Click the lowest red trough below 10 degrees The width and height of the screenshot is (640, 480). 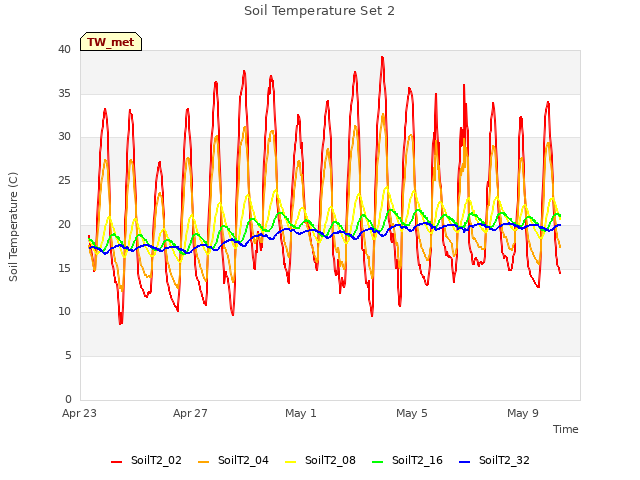(x=121, y=323)
